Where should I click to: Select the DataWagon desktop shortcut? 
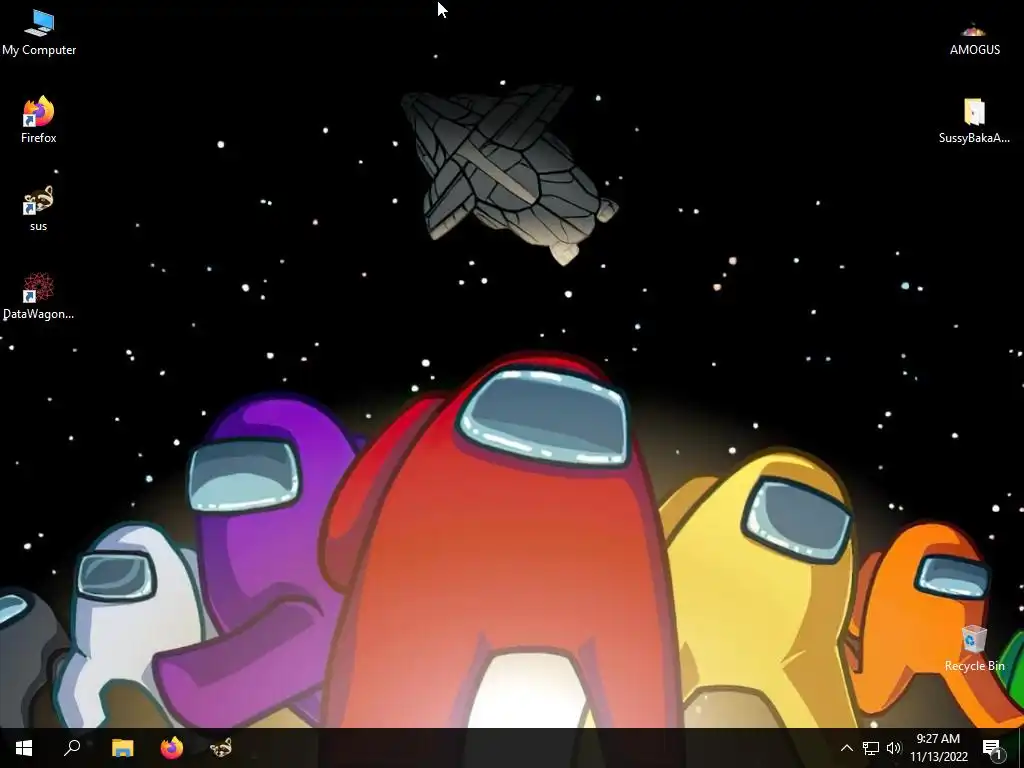point(39,296)
